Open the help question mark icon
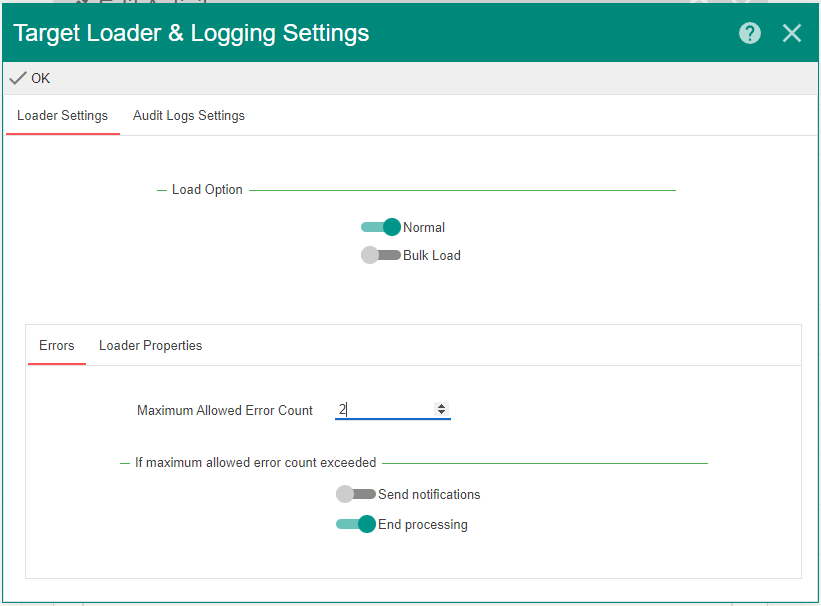Viewport: 821px width, 606px height. point(750,33)
